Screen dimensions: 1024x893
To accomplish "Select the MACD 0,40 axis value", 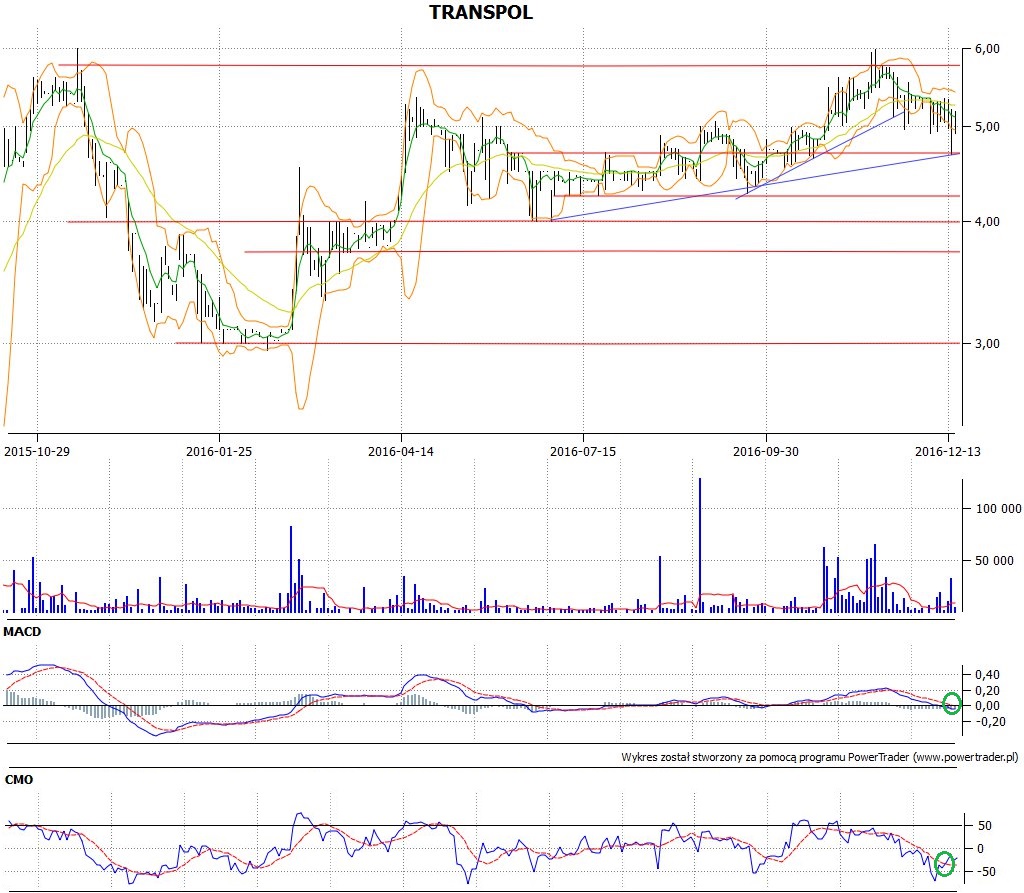I will pos(987,674).
